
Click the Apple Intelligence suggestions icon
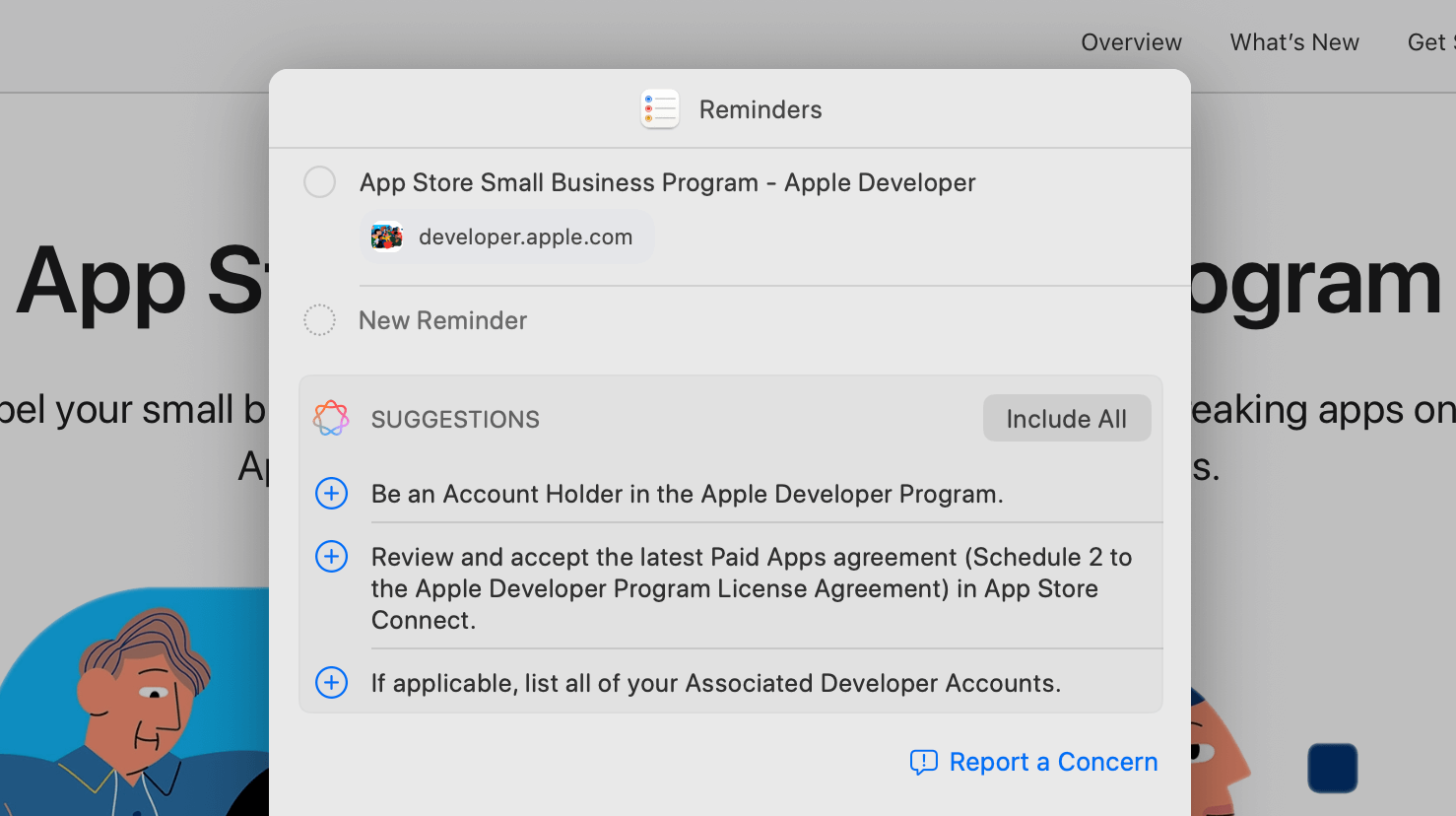(331, 419)
